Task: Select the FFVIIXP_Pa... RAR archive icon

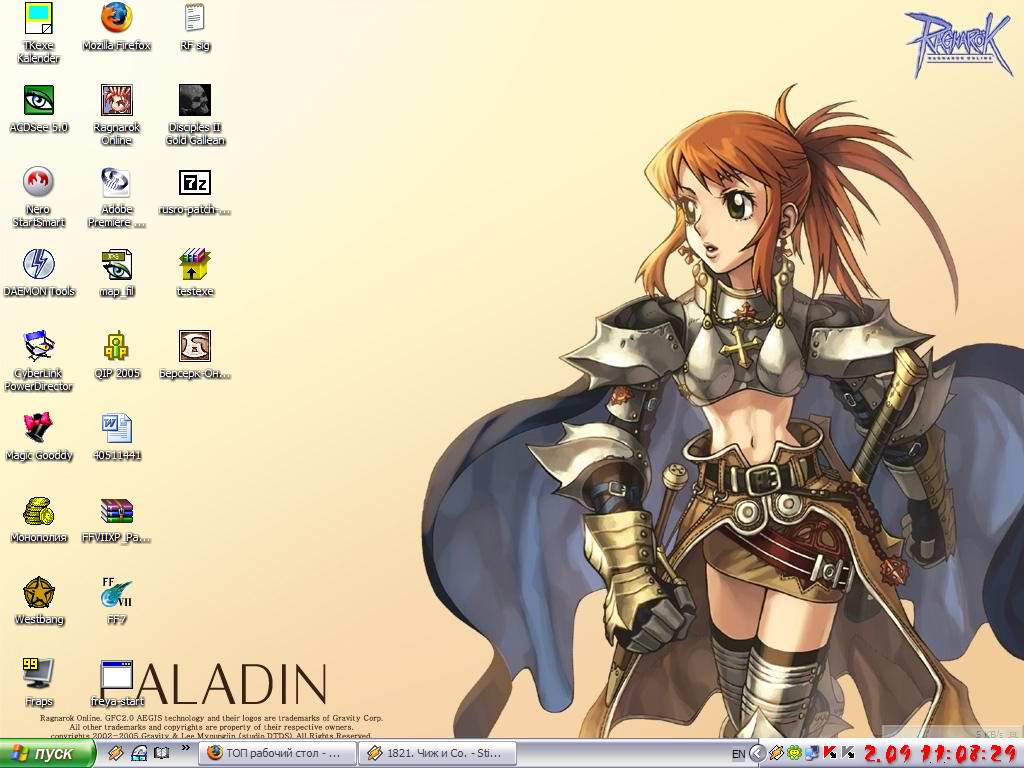Action: tap(117, 519)
